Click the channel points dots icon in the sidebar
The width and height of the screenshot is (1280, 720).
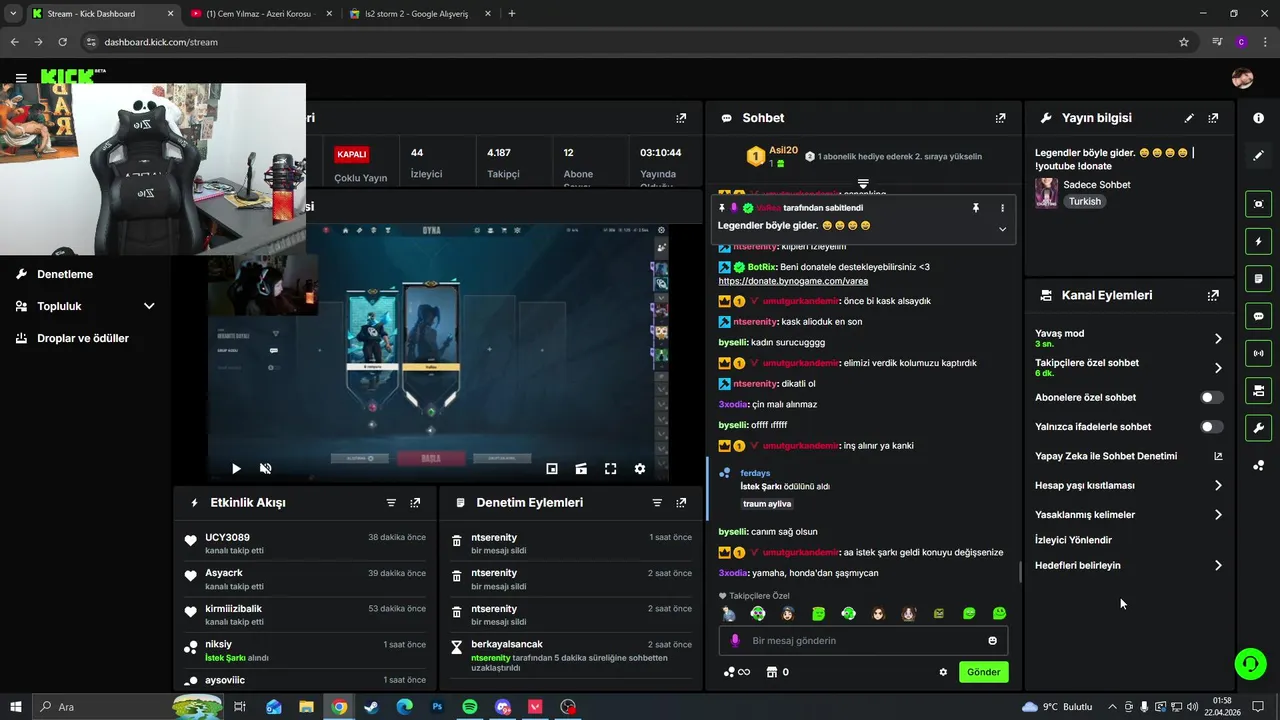pos(1258,465)
